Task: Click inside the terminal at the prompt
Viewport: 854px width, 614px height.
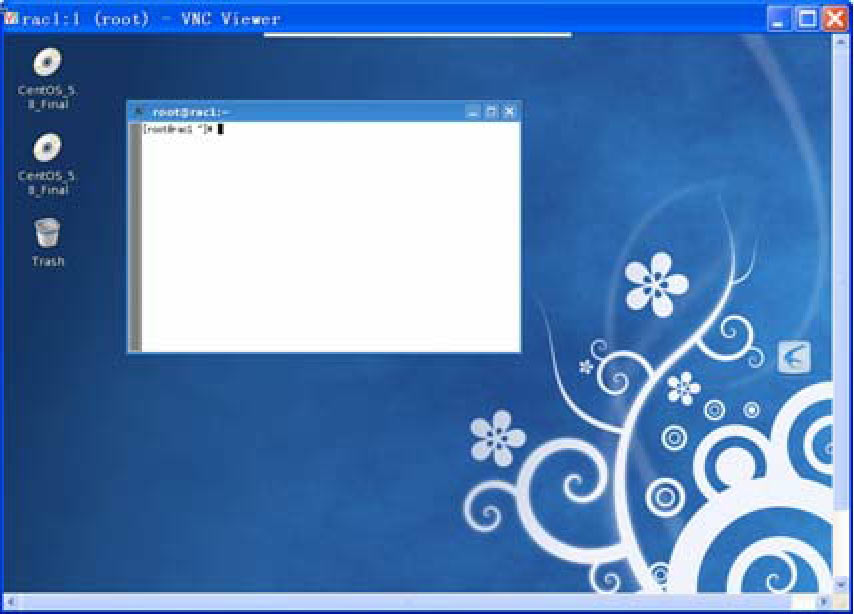Action: [221, 129]
